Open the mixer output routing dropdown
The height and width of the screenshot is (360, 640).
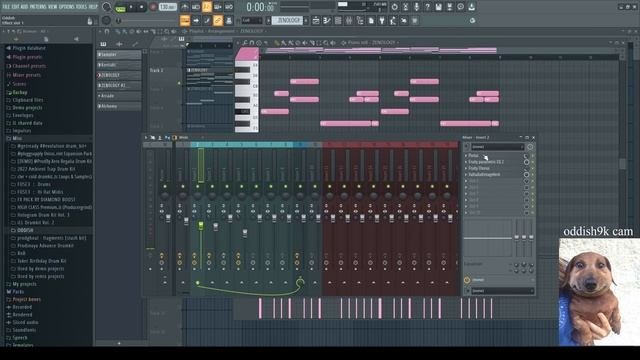(502, 291)
